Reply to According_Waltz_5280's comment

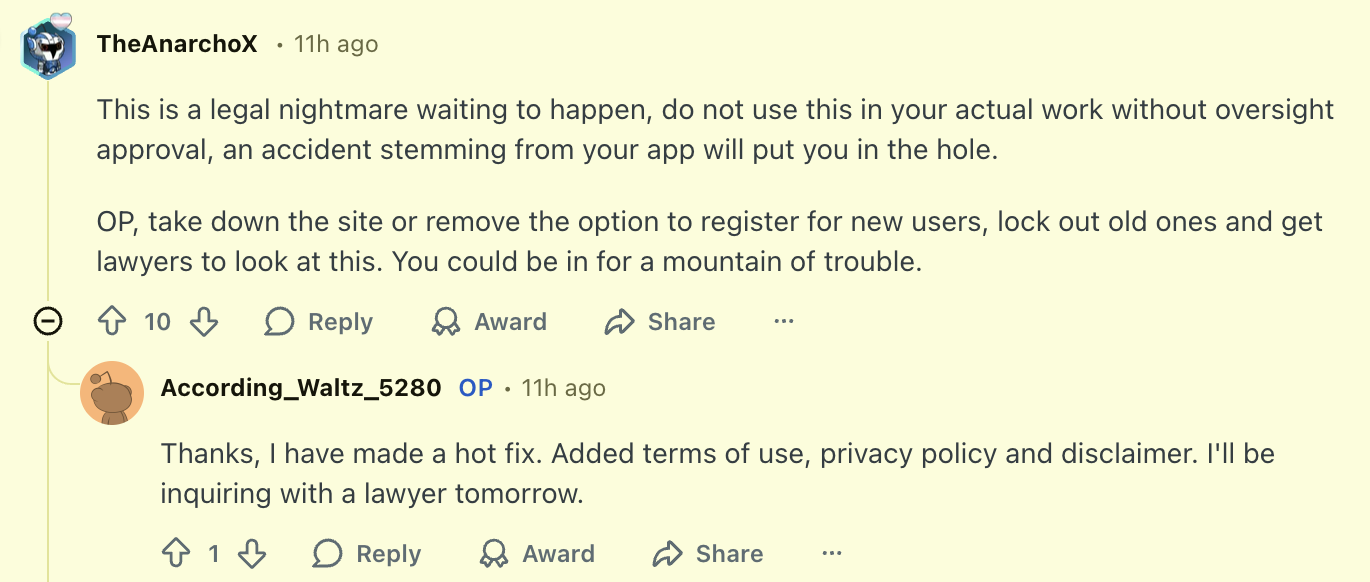[367, 554]
